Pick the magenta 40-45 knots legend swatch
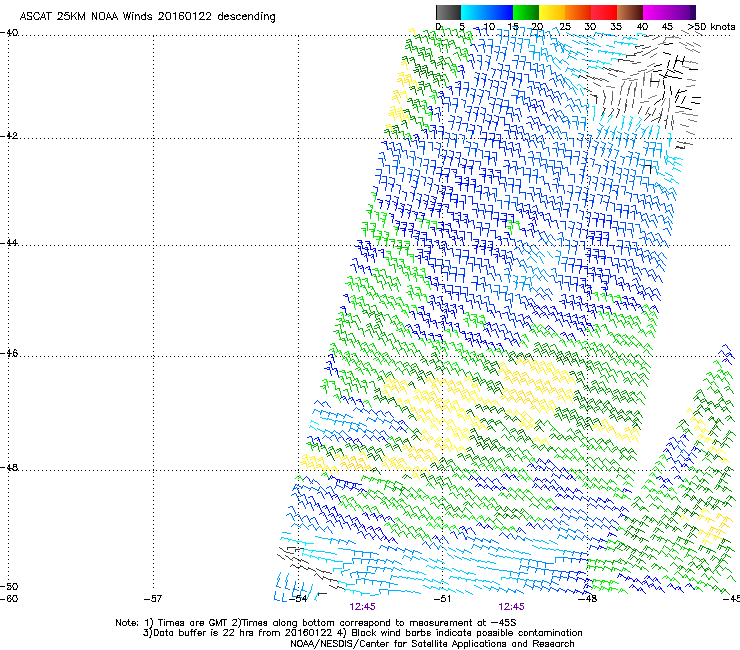This screenshot has width=740, height=650. [x=656, y=12]
